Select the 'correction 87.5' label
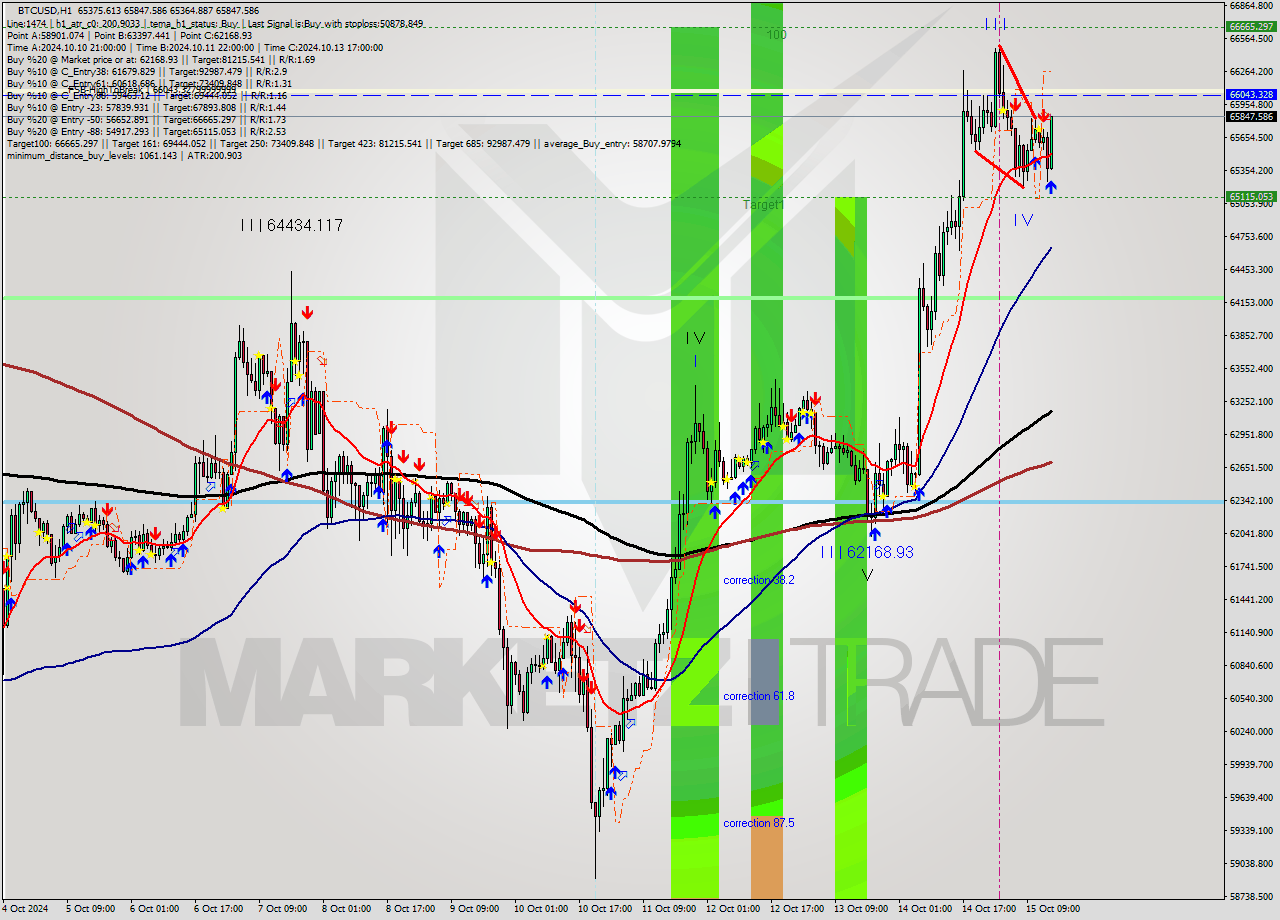The image size is (1280, 920). [759, 823]
